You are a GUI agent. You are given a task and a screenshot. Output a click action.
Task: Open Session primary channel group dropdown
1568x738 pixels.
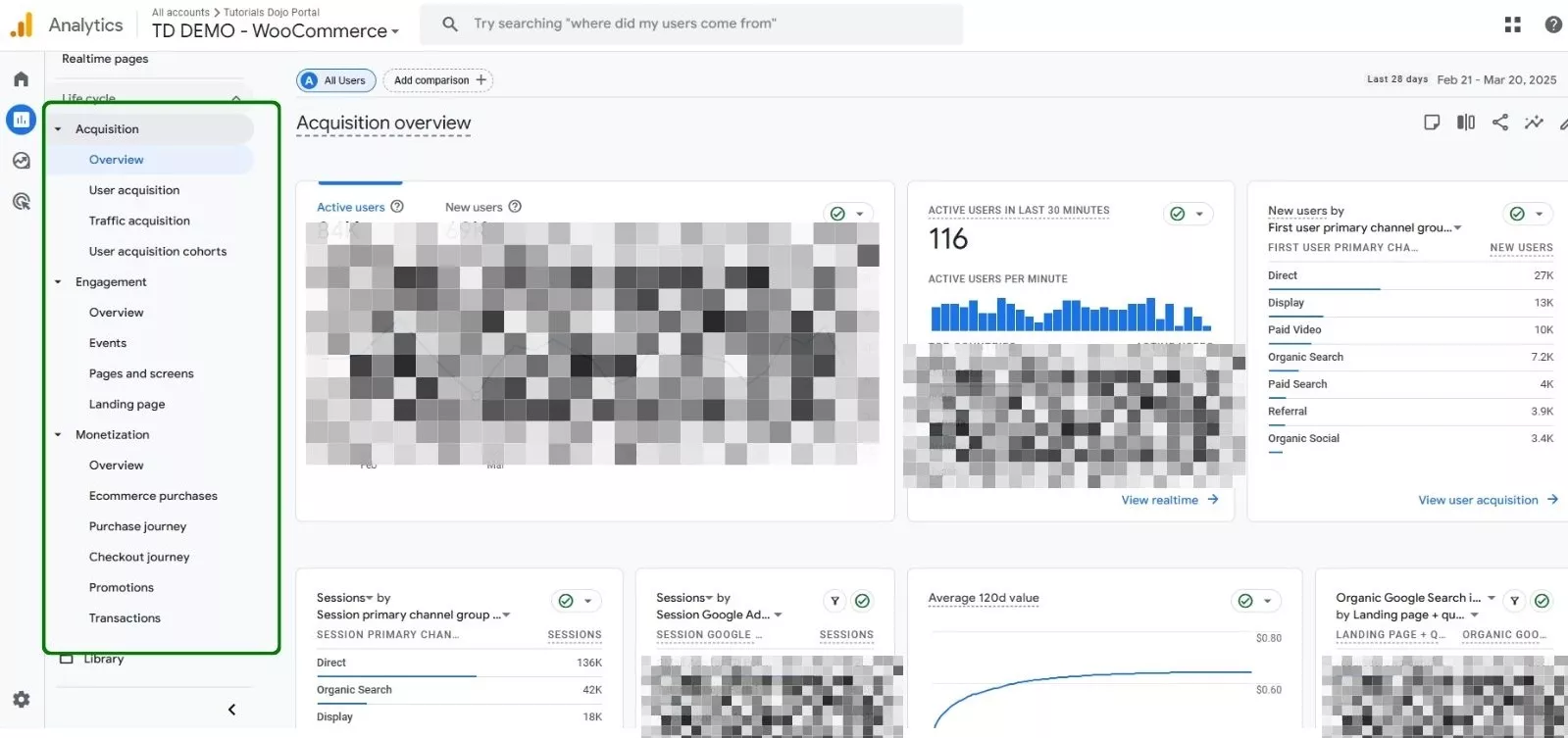coord(413,615)
